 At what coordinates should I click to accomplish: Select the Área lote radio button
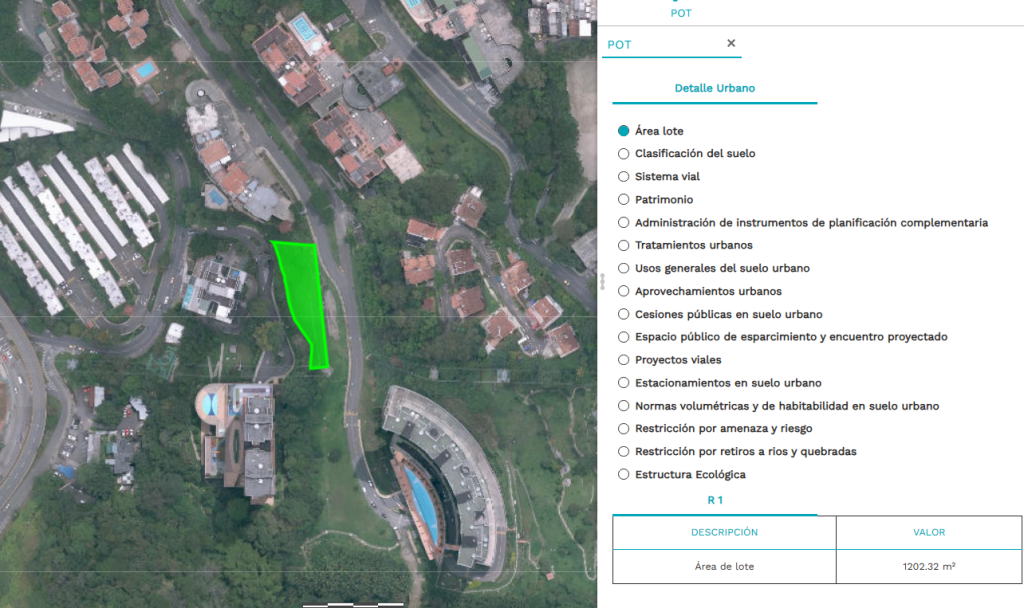[x=624, y=131]
